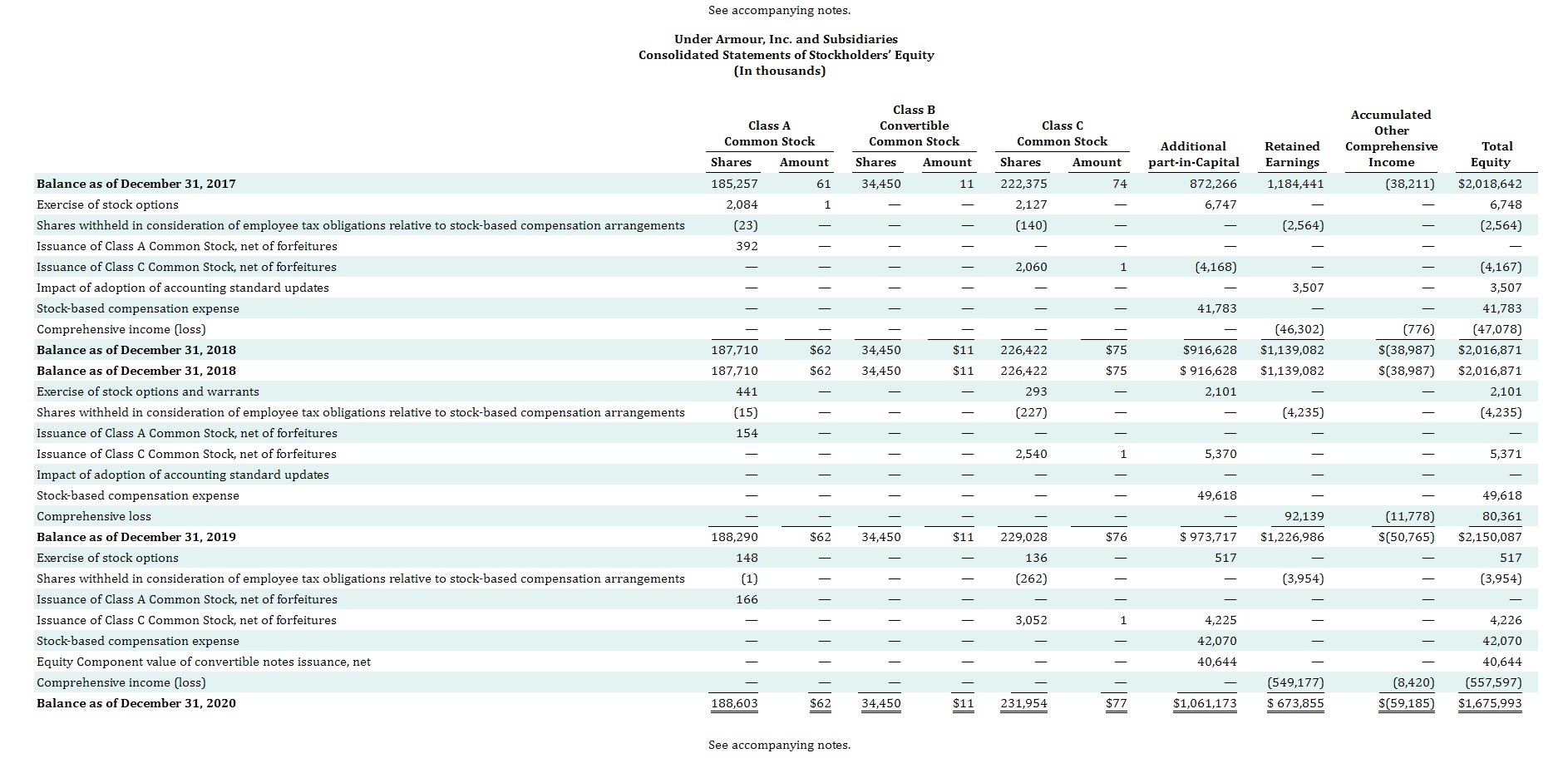The height and width of the screenshot is (763, 1568).
Task: Select "Consolidated Statements of Stockholders' Equity" heading
Action: (786, 55)
